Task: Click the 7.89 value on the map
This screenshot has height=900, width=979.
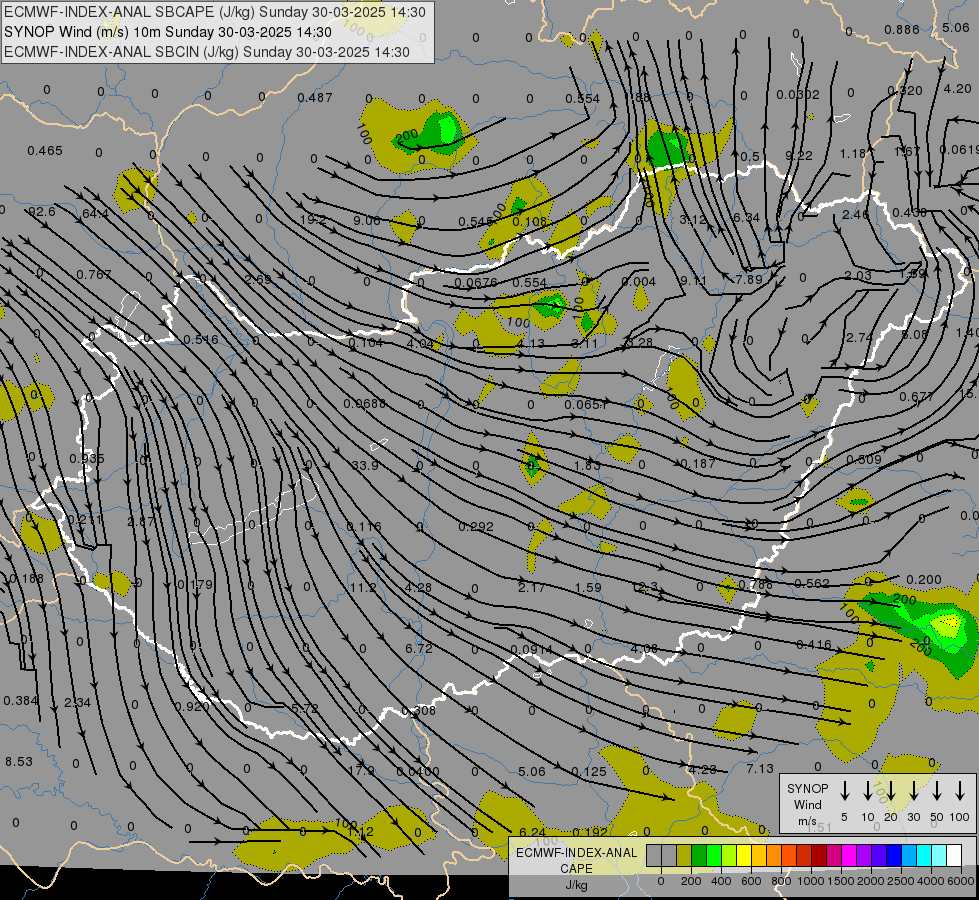Action: coord(749,279)
